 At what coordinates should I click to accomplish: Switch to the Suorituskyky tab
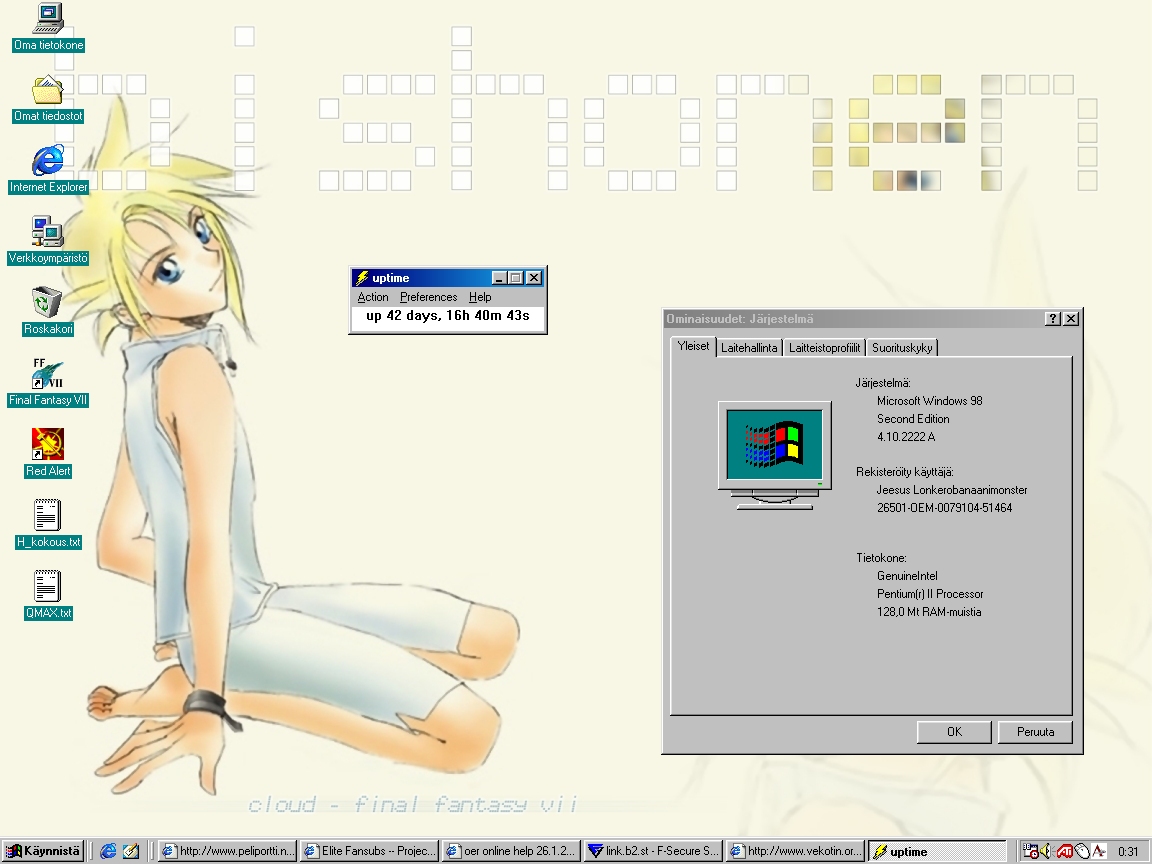(x=902, y=348)
